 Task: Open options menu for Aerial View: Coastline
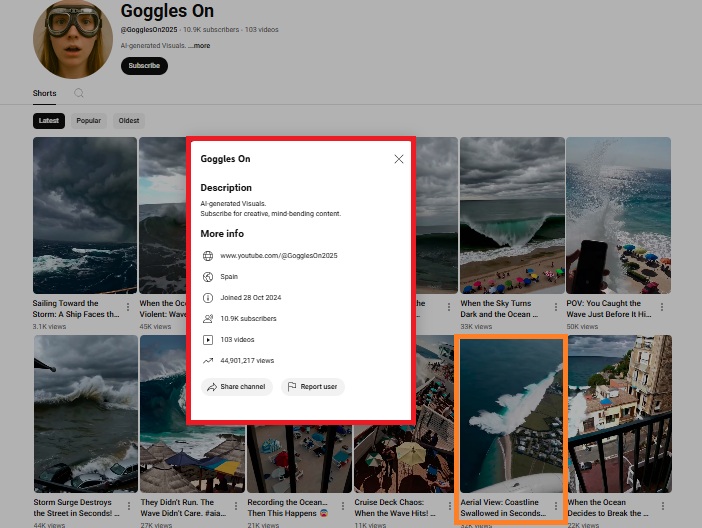(556, 506)
